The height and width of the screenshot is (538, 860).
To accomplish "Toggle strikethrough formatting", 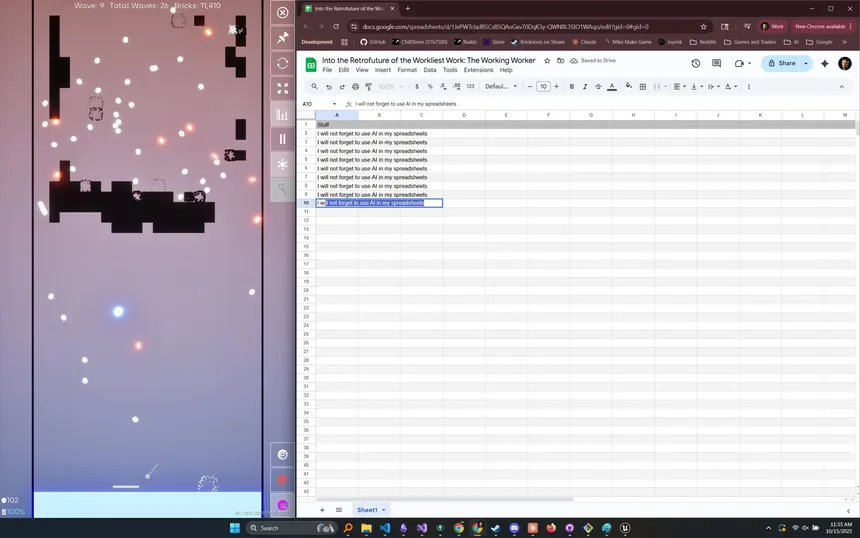I will pyautogui.click(x=598, y=87).
